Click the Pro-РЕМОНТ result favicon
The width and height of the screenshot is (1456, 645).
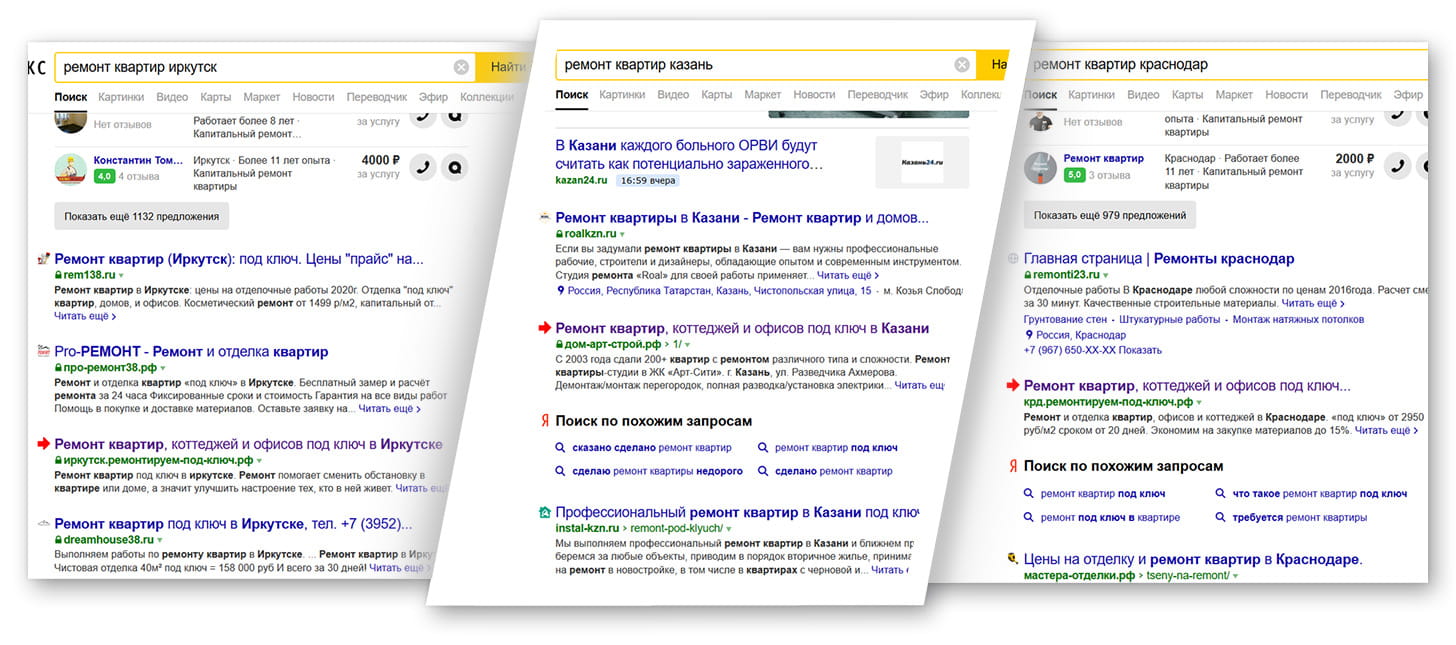(42, 352)
